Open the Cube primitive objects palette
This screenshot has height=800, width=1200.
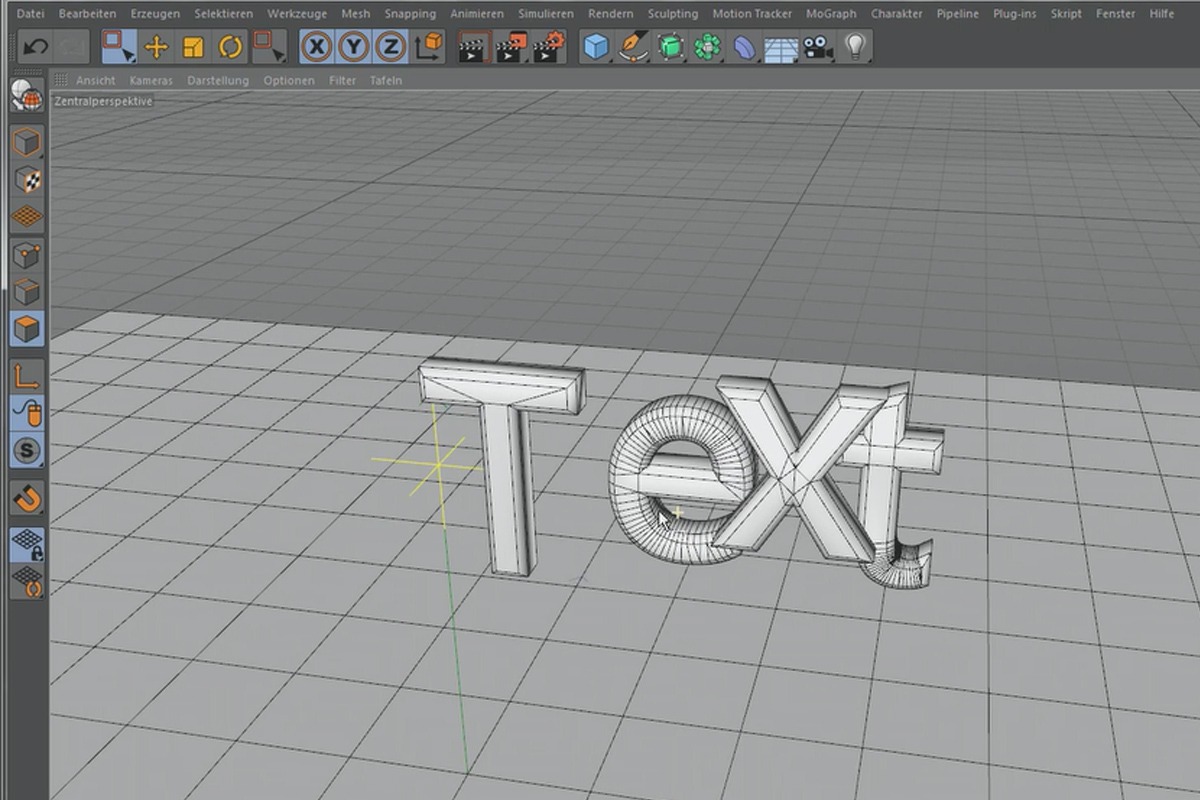[597, 46]
